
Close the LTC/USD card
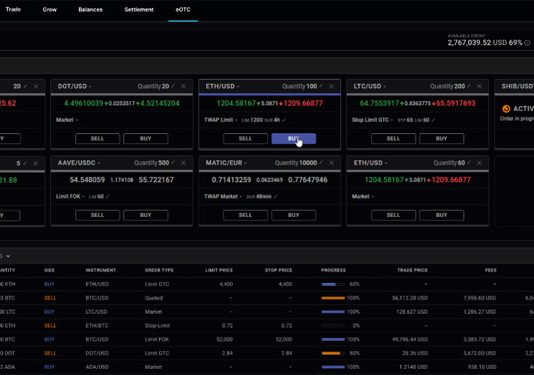click(479, 87)
